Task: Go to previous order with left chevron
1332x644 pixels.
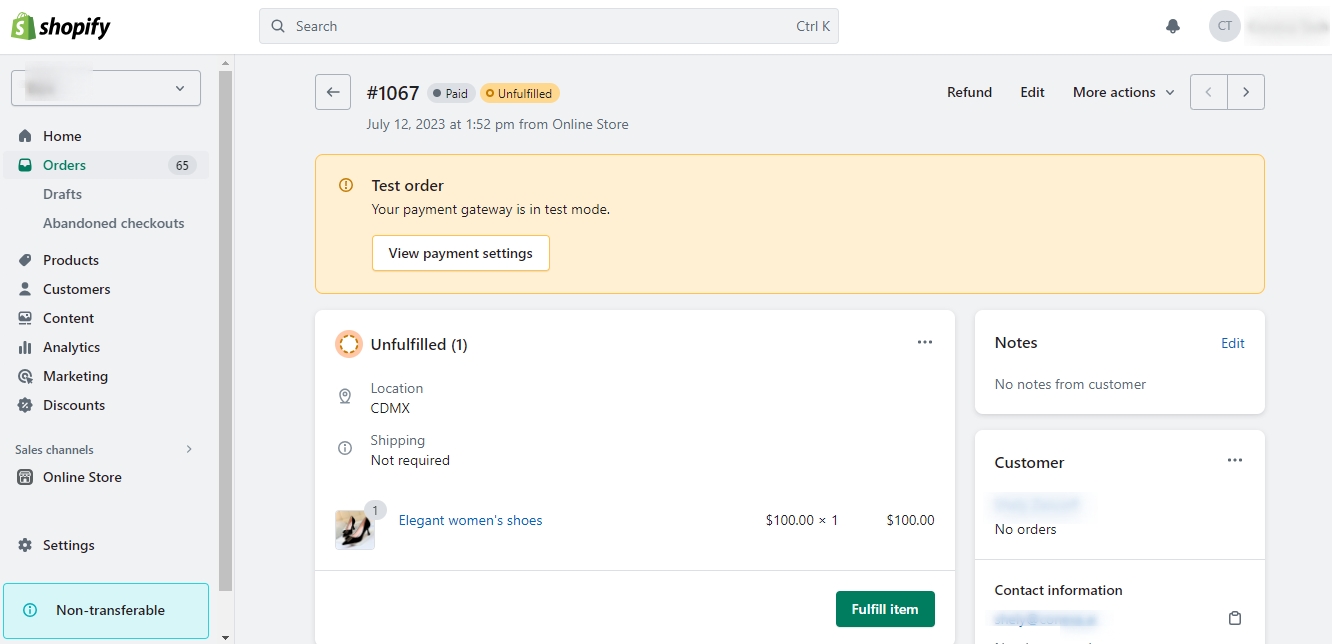Action: 1209,92
